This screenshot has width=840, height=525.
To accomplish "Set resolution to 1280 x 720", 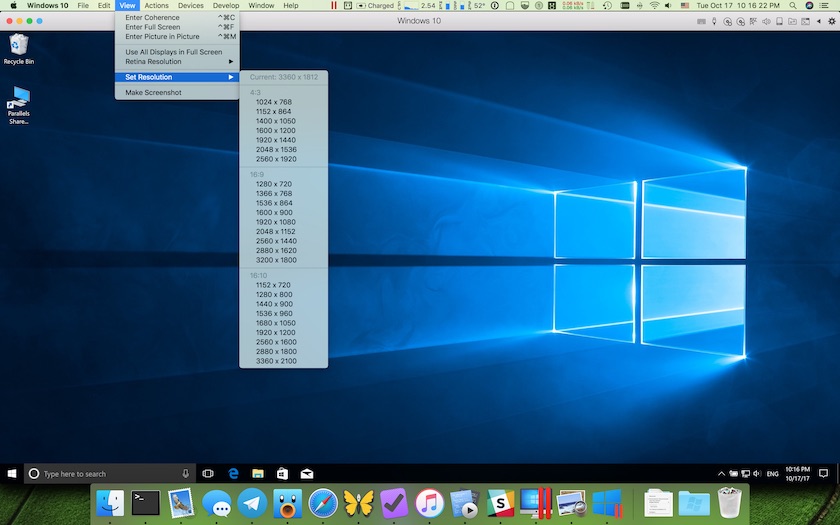I will point(283,184).
